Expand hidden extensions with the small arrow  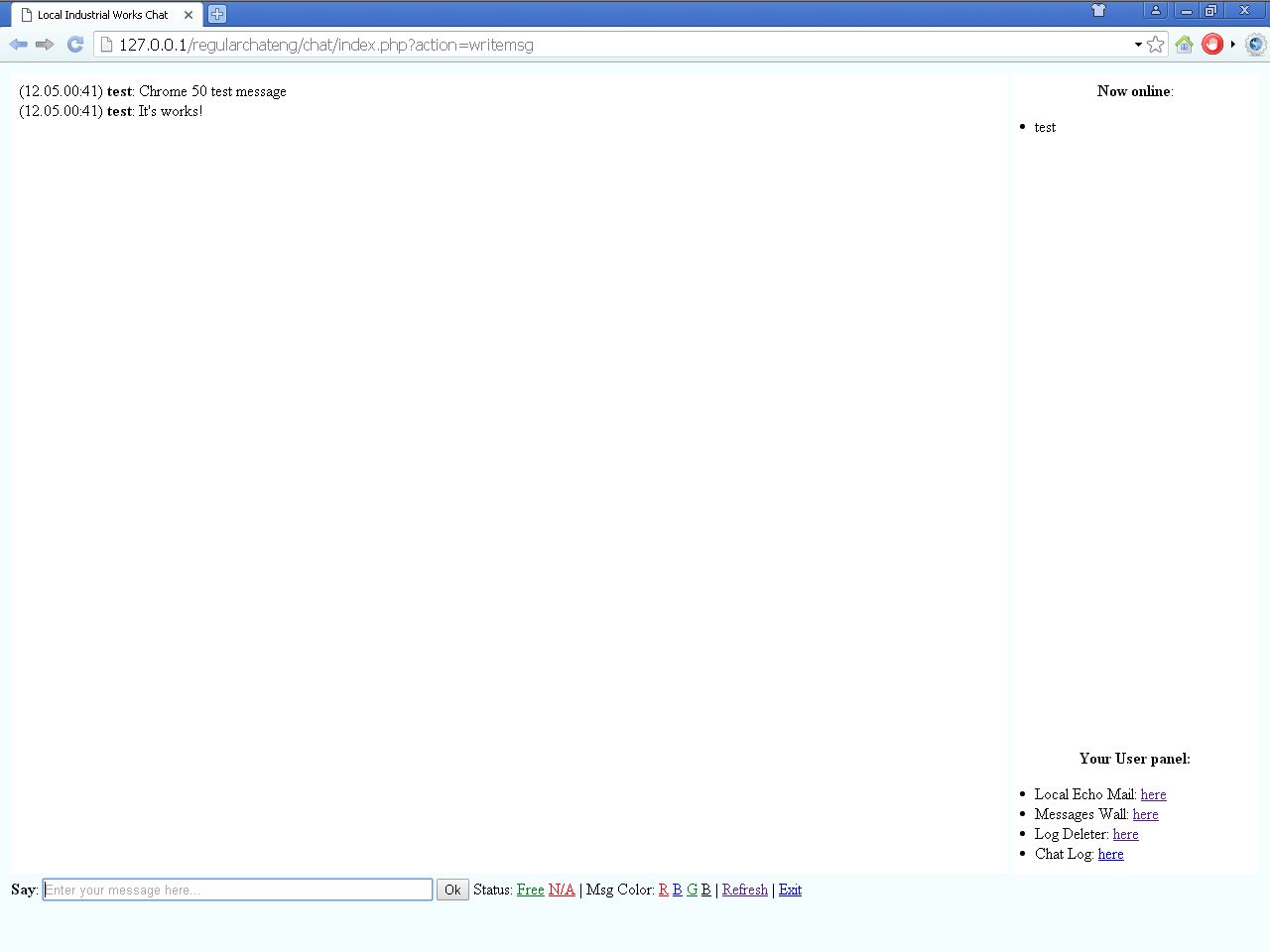click(x=1233, y=45)
